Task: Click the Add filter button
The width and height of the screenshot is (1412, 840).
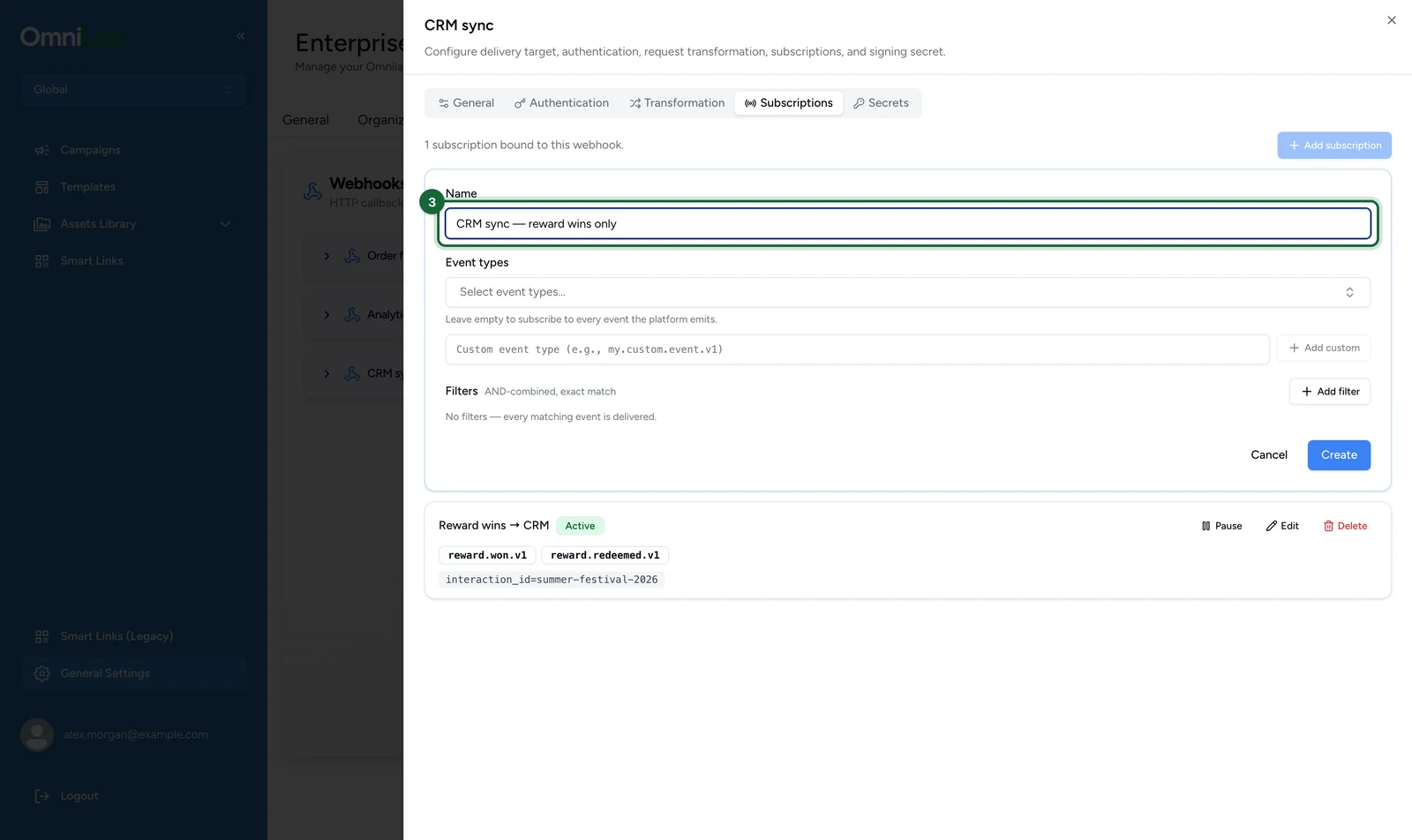Action: (x=1330, y=392)
